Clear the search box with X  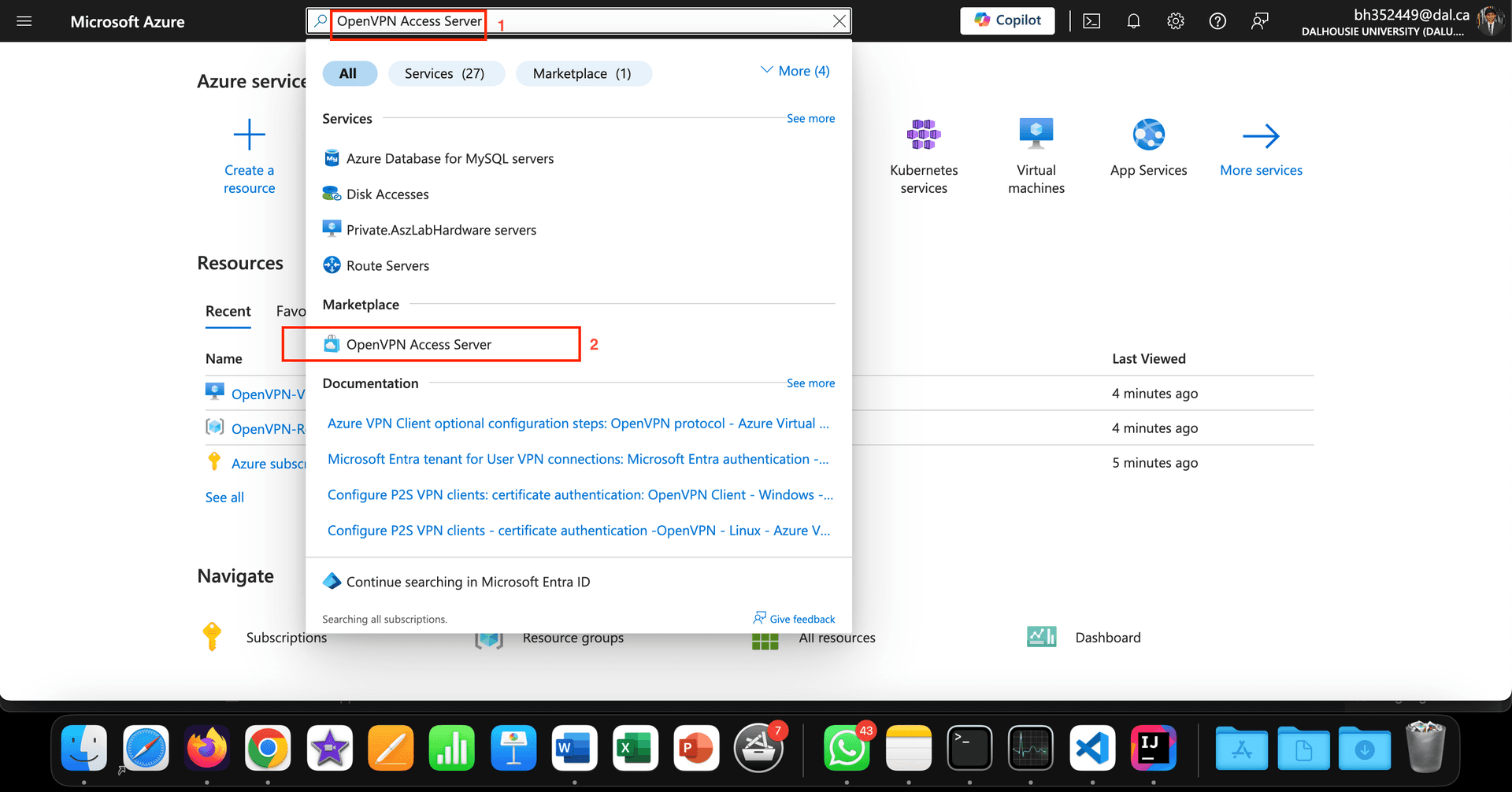(839, 21)
